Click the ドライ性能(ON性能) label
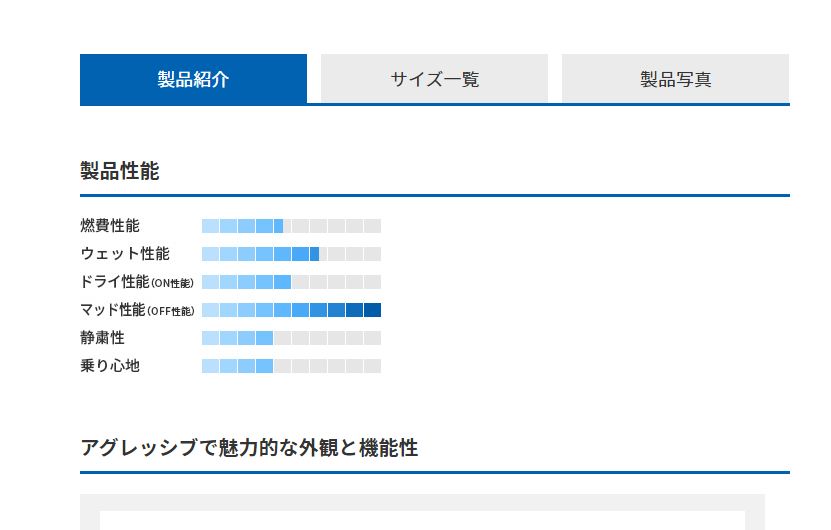Image resolution: width=831 pixels, height=530 pixels. coord(137,282)
